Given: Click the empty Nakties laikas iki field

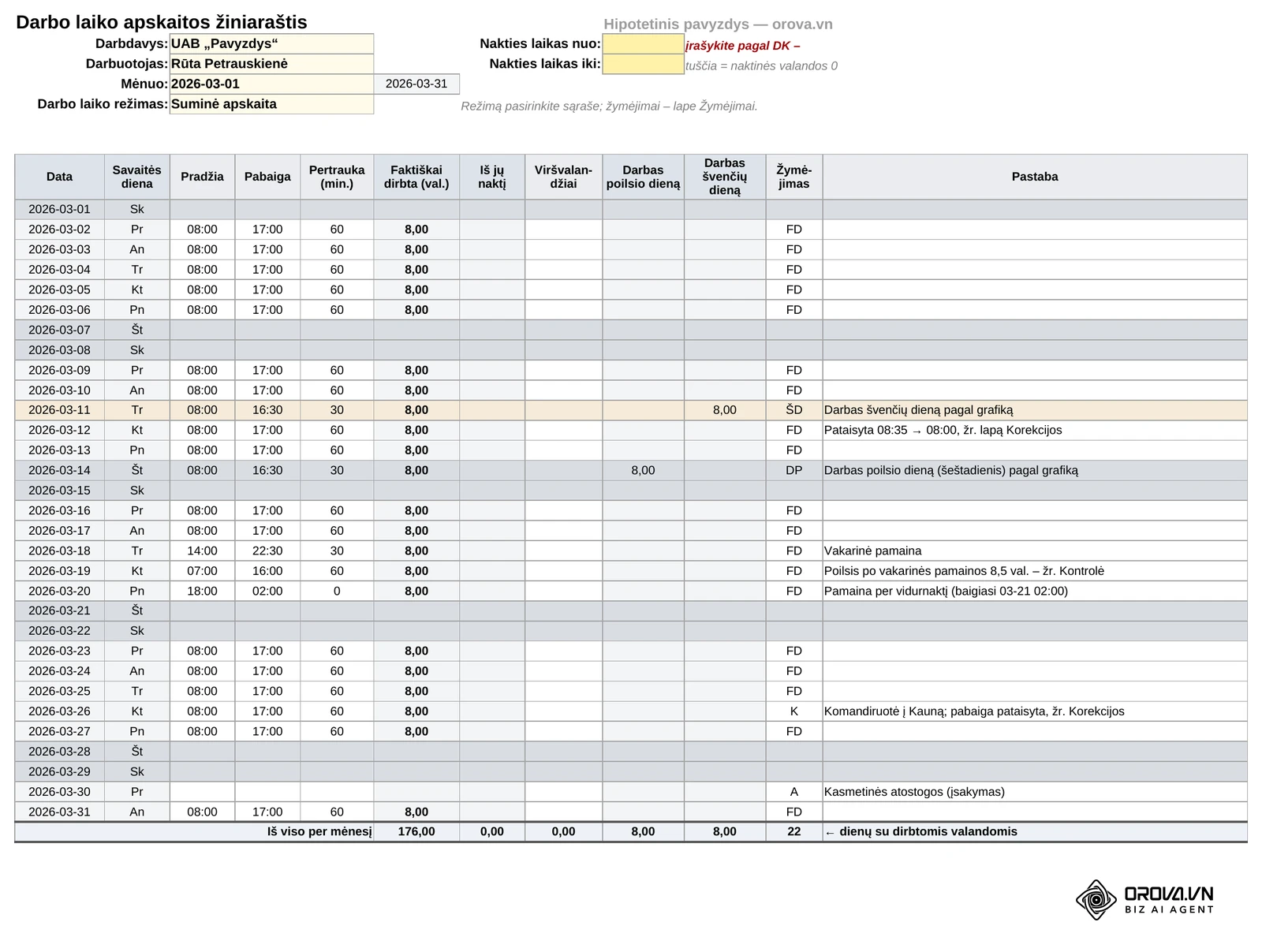Looking at the screenshot, I should (643, 64).
